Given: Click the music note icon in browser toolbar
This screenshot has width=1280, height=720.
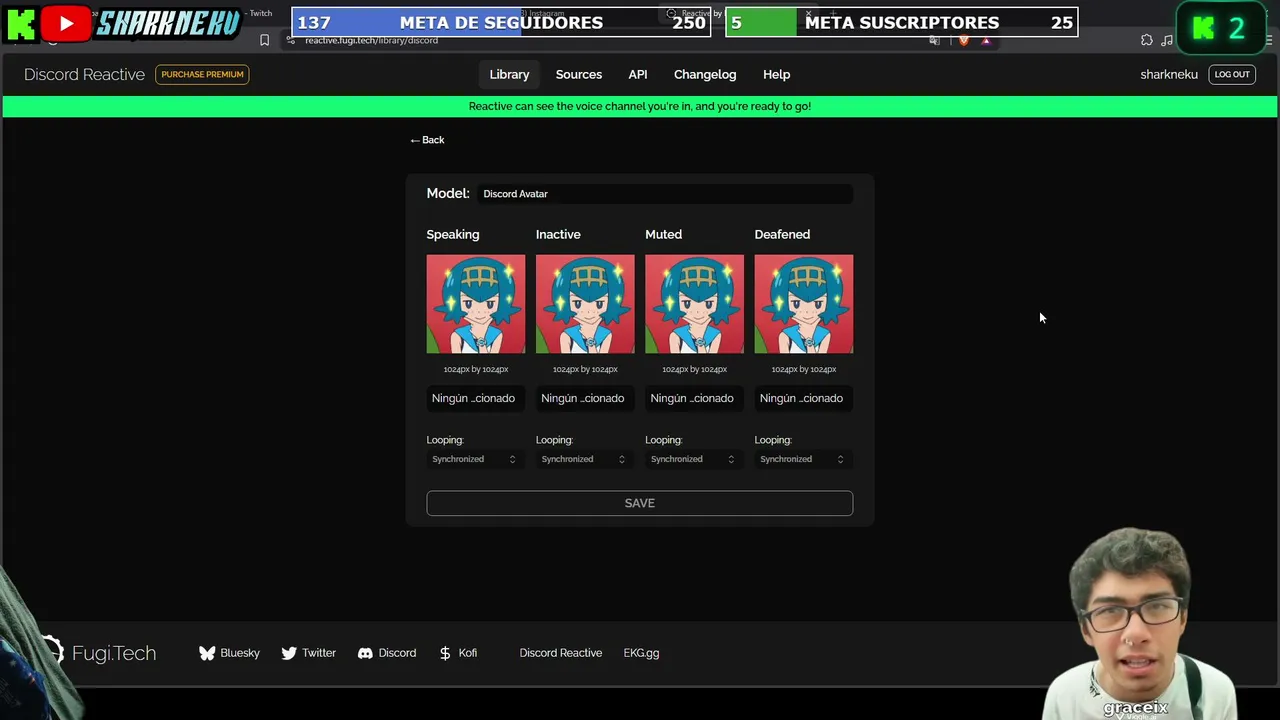Looking at the screenshot, I should point(1167,40).
